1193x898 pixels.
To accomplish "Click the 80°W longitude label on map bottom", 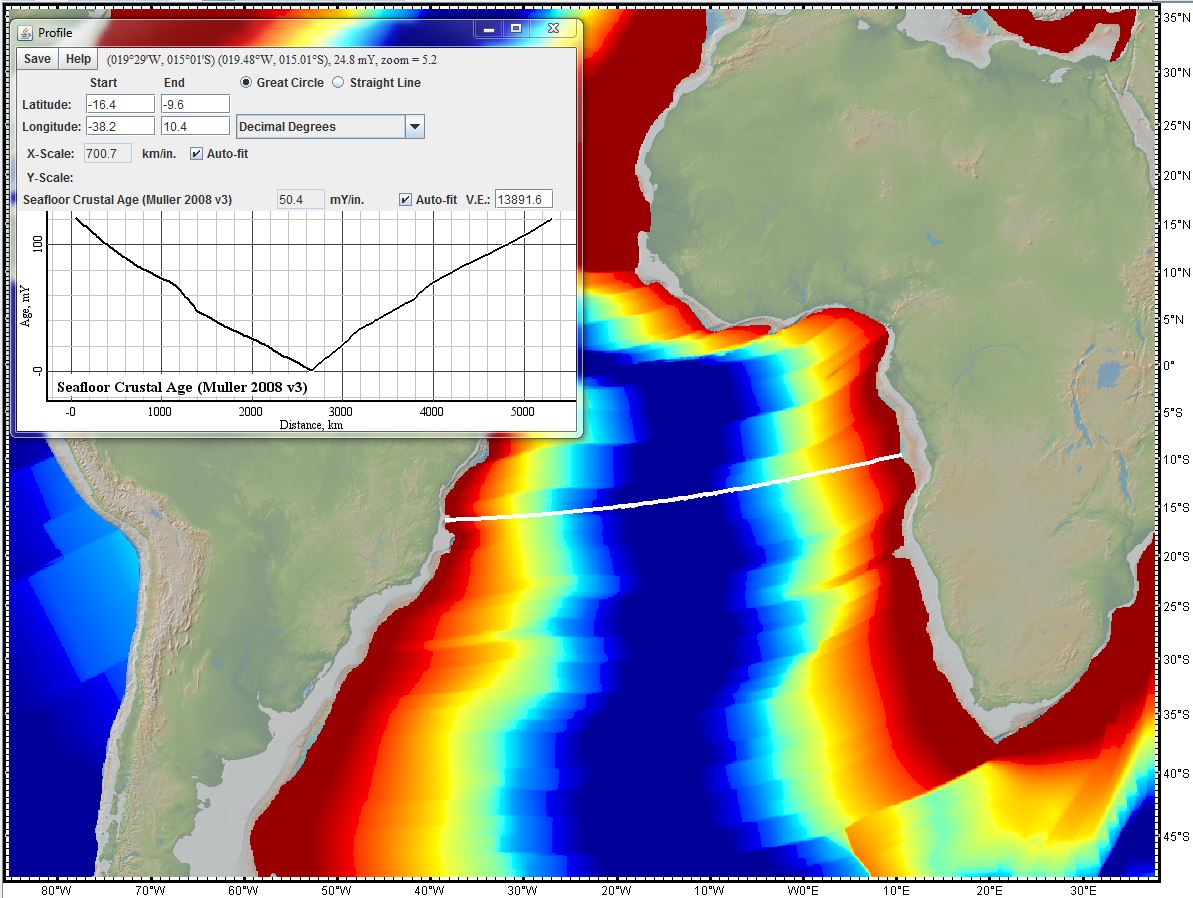I will point(56,890).
